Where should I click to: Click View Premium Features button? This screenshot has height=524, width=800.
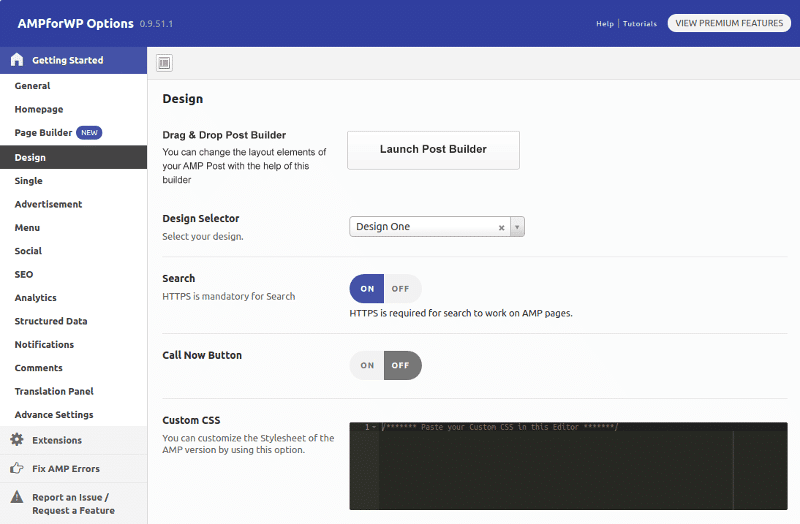(729, 23)
